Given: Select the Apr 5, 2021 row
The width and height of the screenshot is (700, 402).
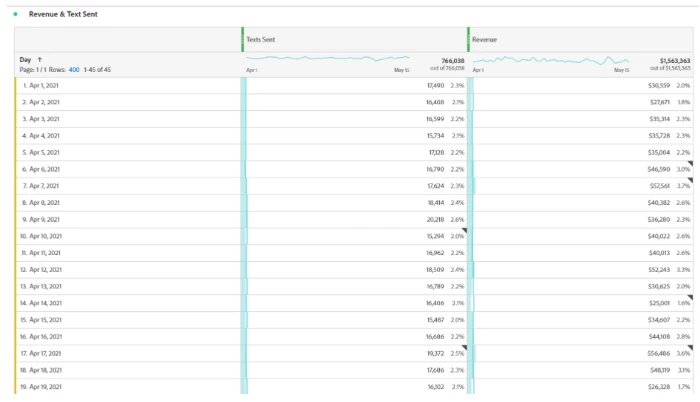Looking at the screenshot, I should click(354, 152).
